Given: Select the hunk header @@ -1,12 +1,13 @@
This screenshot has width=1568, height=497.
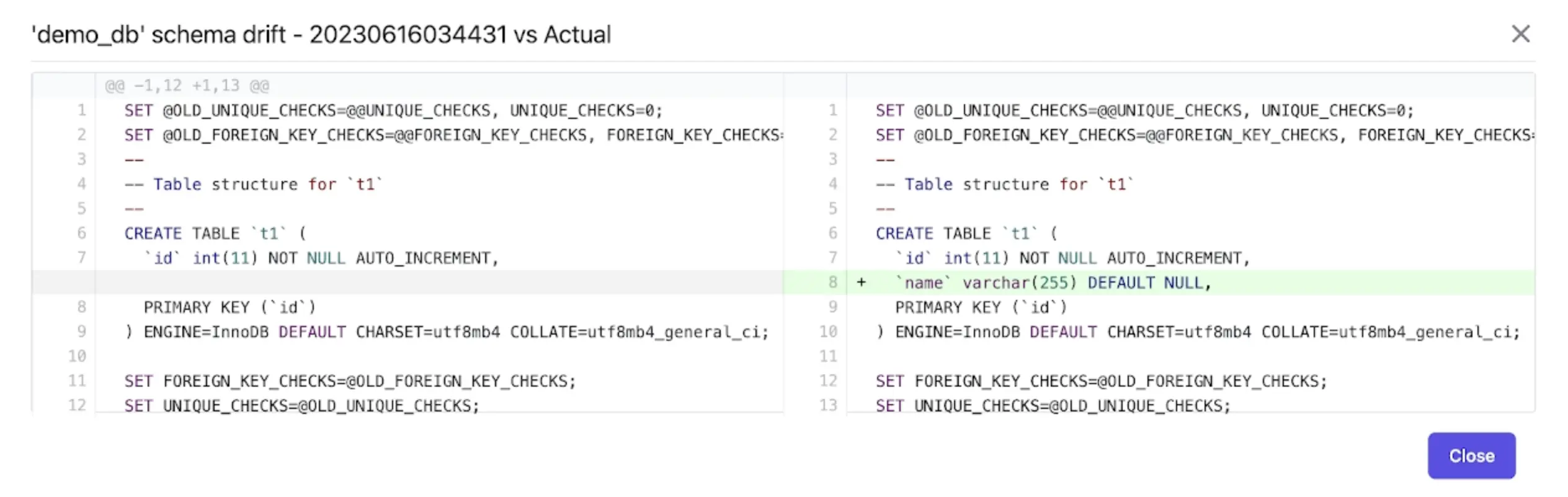Looking at the screenshot, I should coord(187,86).
